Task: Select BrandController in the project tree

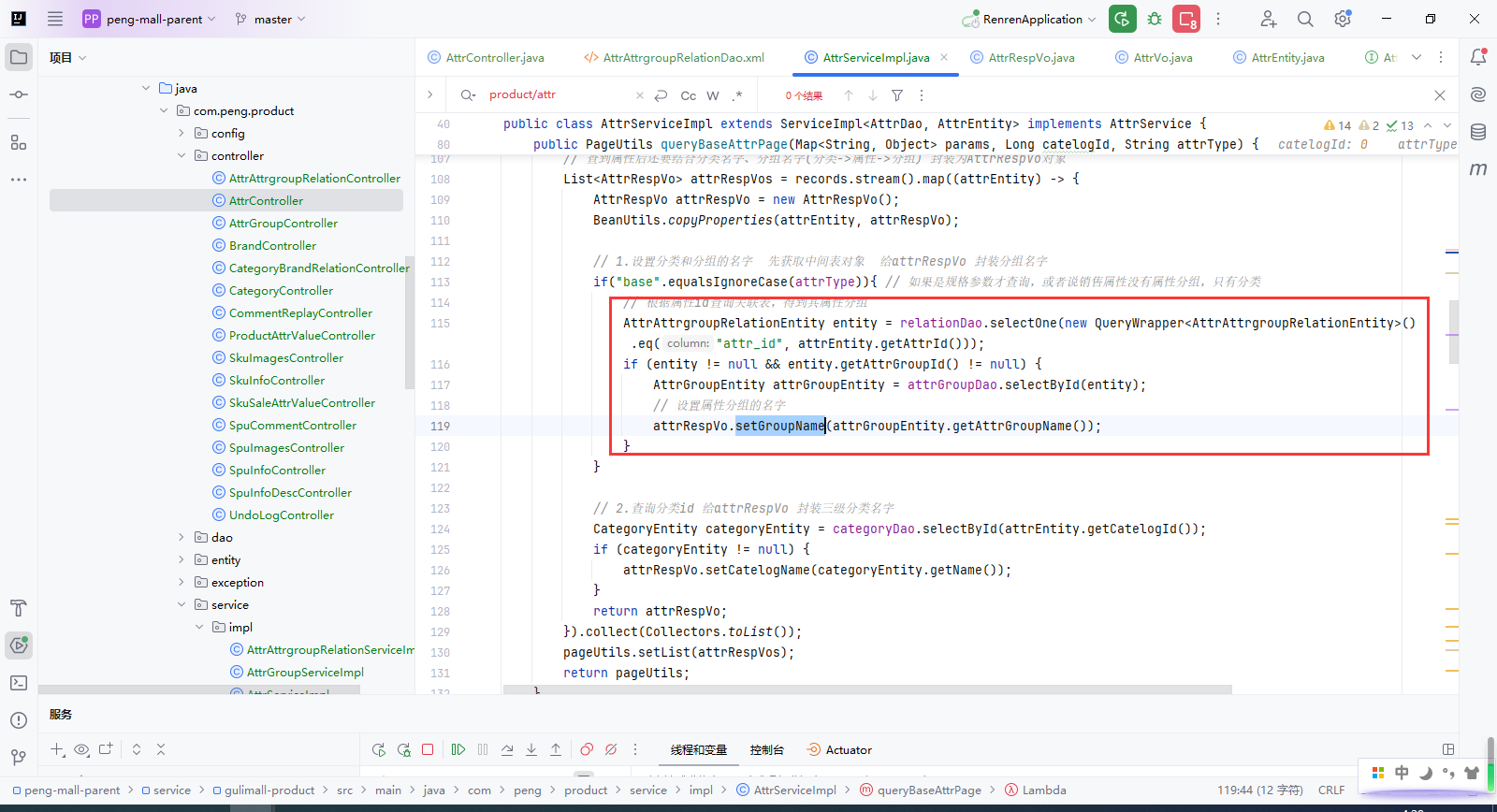Action: 273,246
